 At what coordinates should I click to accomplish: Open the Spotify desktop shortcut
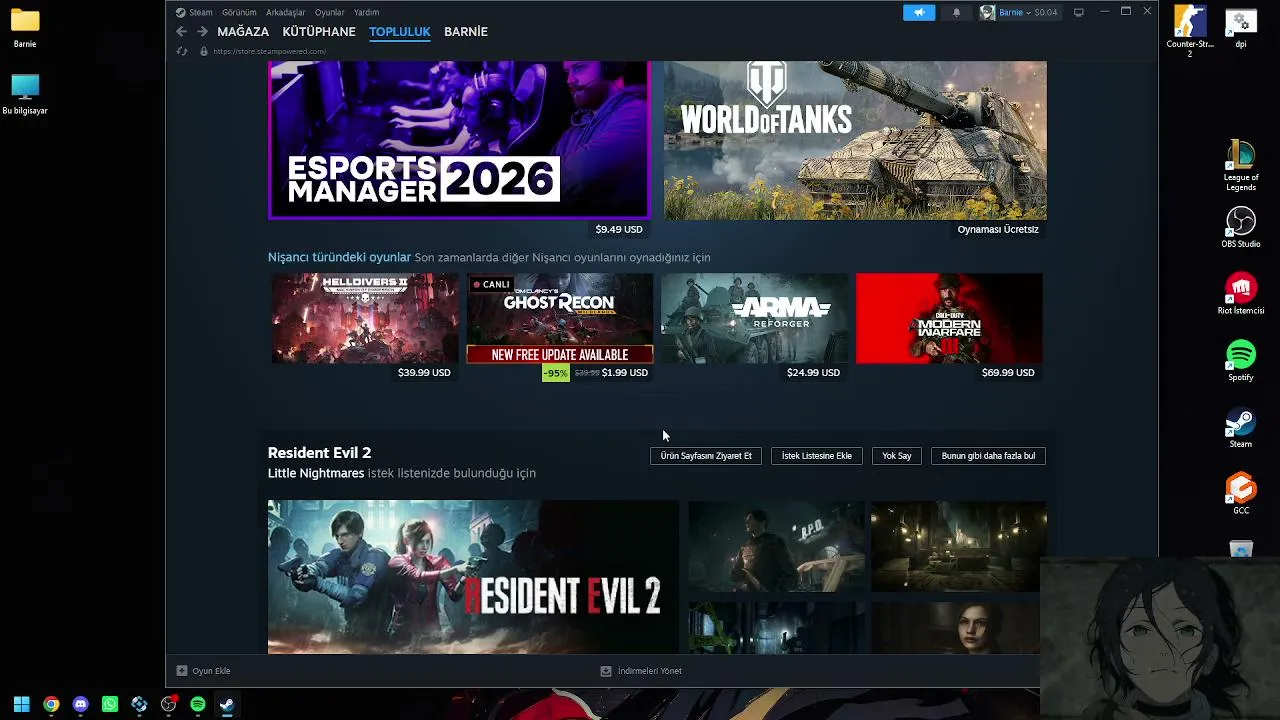[1241, 361]
